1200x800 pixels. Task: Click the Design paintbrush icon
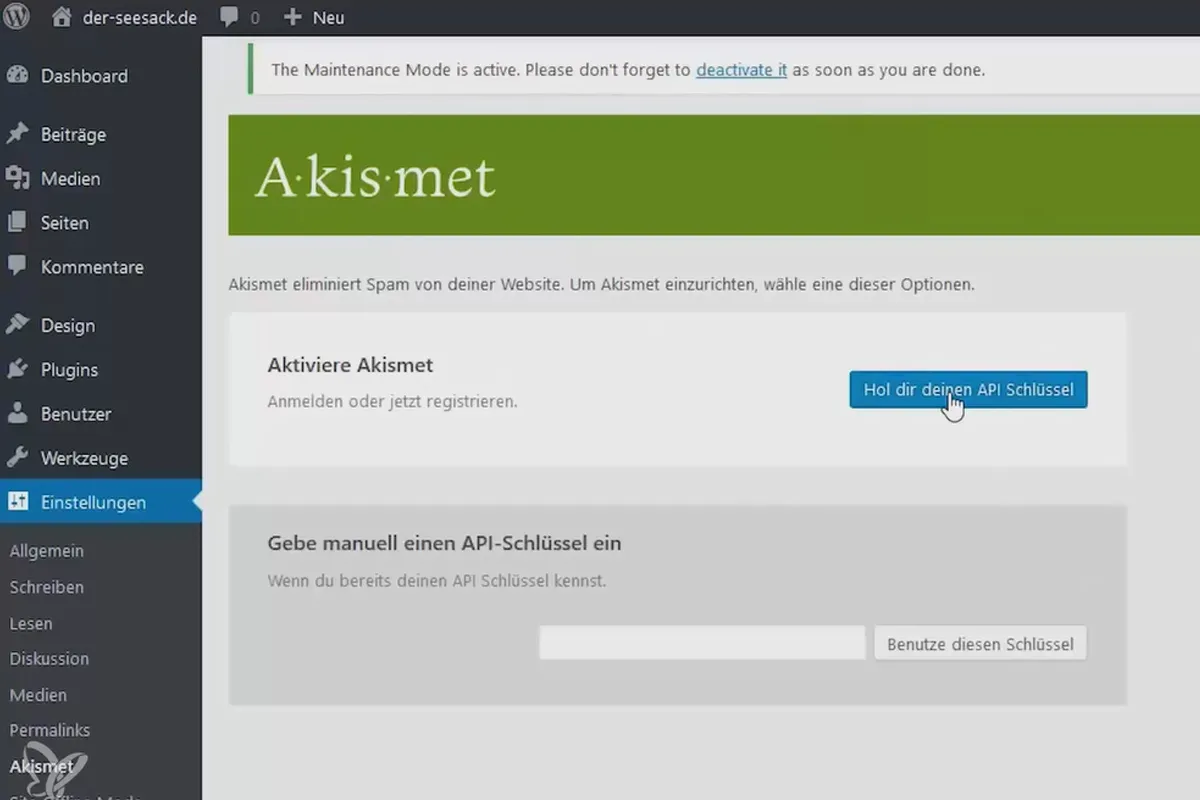point(17,325)
